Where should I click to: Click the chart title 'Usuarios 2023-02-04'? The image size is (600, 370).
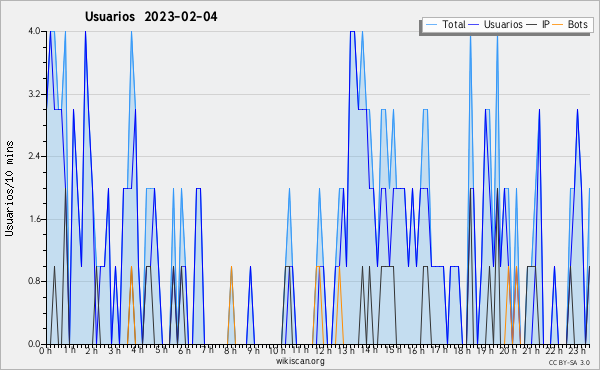(151, 17)
